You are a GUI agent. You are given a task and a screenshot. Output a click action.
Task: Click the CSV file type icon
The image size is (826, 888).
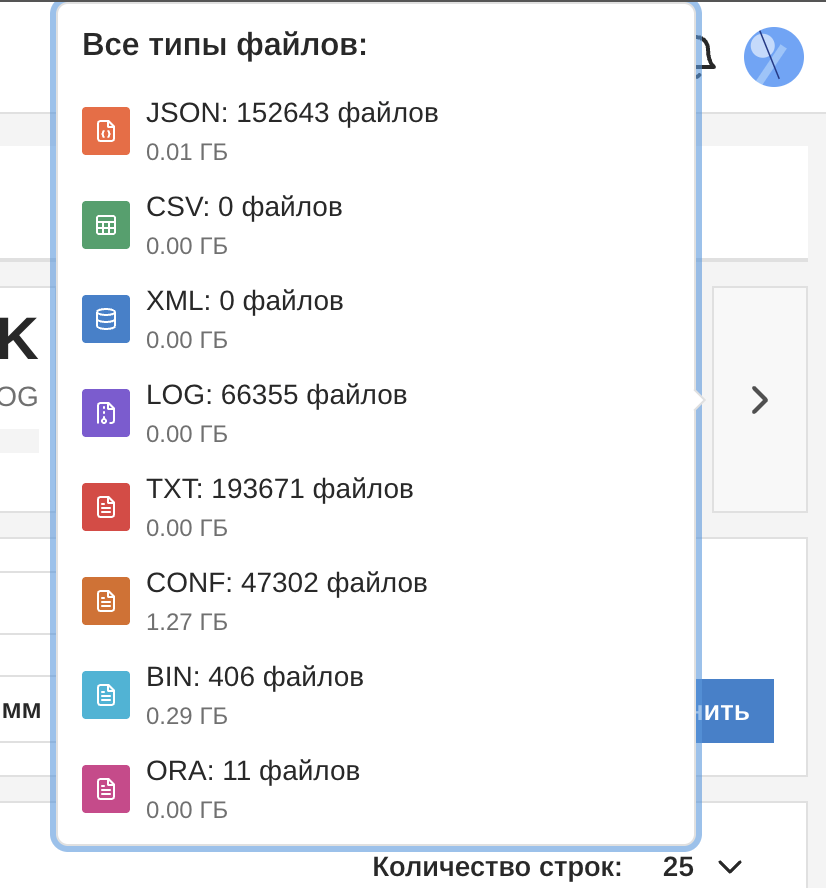pos(105,225)
